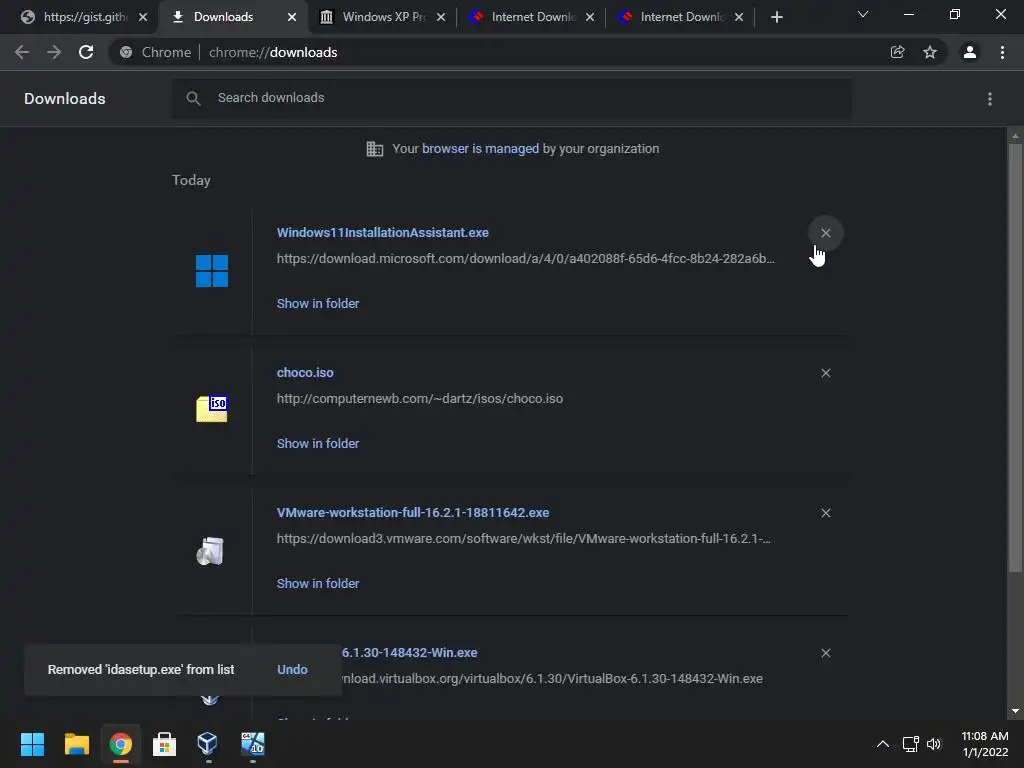Screen dimensions: 1024x768
Task: Open the Windows Start menu
Action: click(32, 744)
